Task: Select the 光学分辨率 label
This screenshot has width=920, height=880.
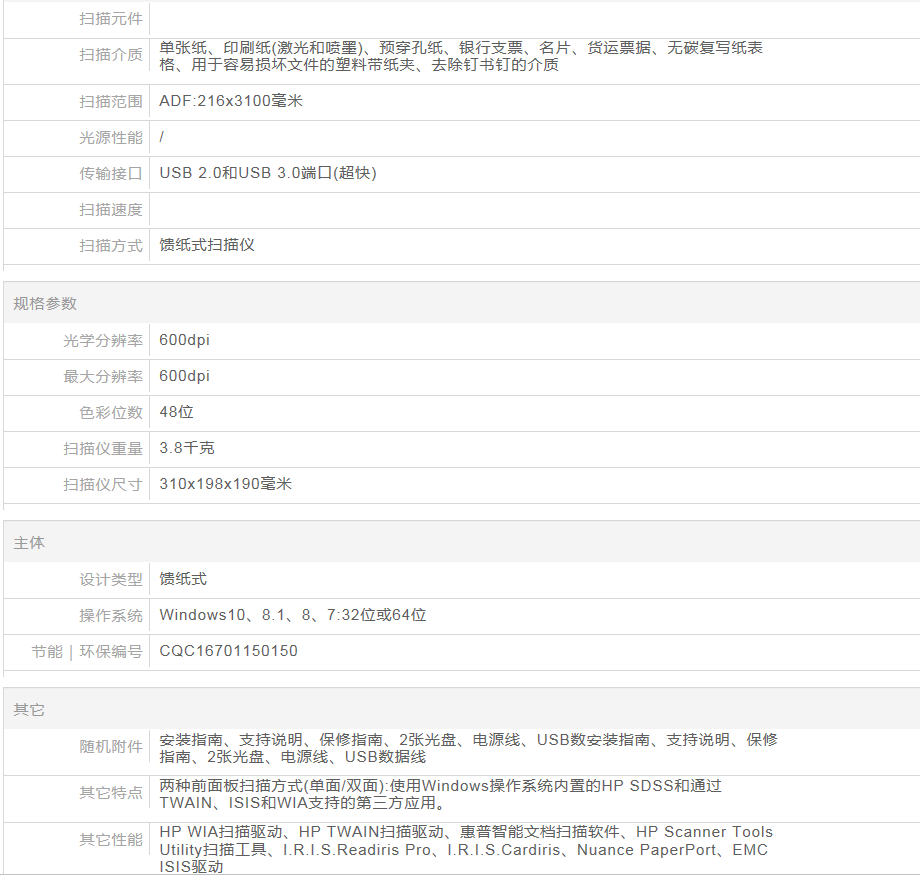Action: click(103, 341)
